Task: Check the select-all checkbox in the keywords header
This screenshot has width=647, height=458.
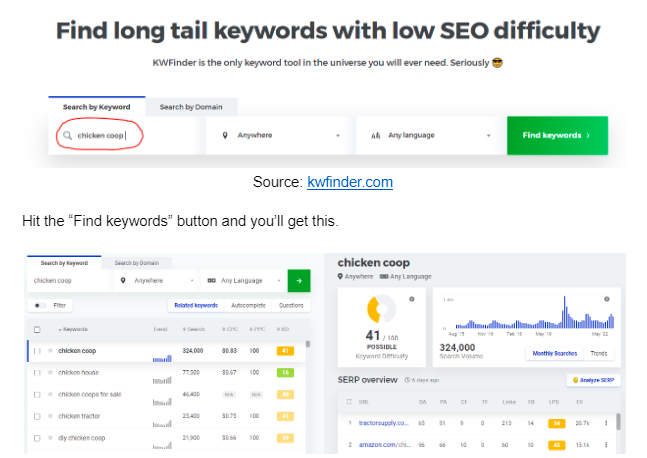Action: 37,329
